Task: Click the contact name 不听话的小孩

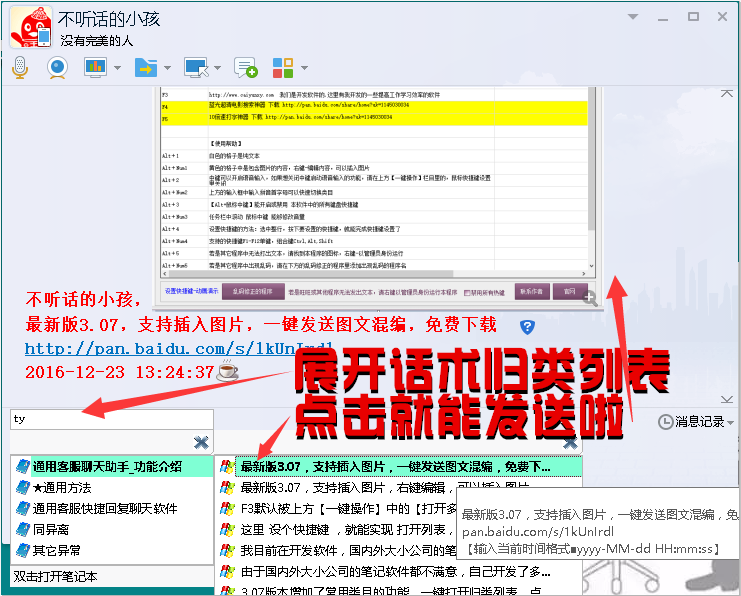Action: [x=109, y=19]
